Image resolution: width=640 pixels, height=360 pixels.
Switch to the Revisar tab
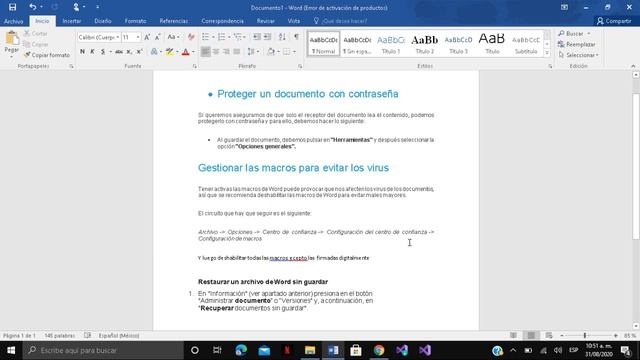[266, 21]
